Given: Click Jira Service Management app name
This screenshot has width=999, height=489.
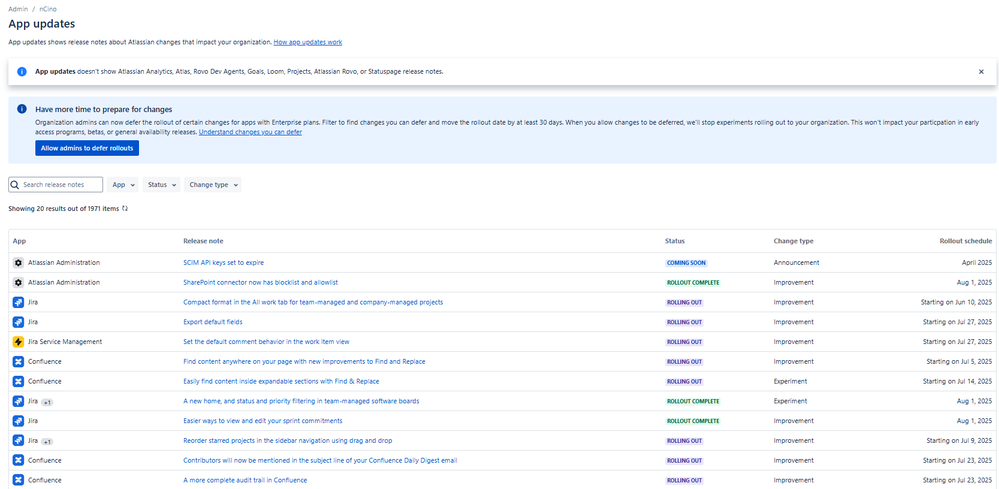Looking at the screenshot, I should pos(65,341).
